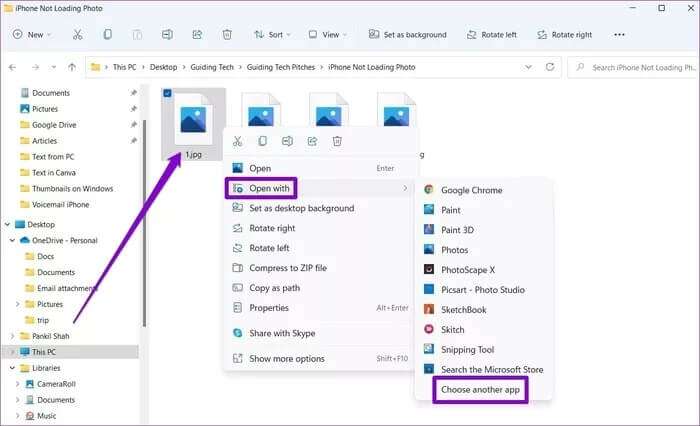Choose Set as desktop background

320,208
